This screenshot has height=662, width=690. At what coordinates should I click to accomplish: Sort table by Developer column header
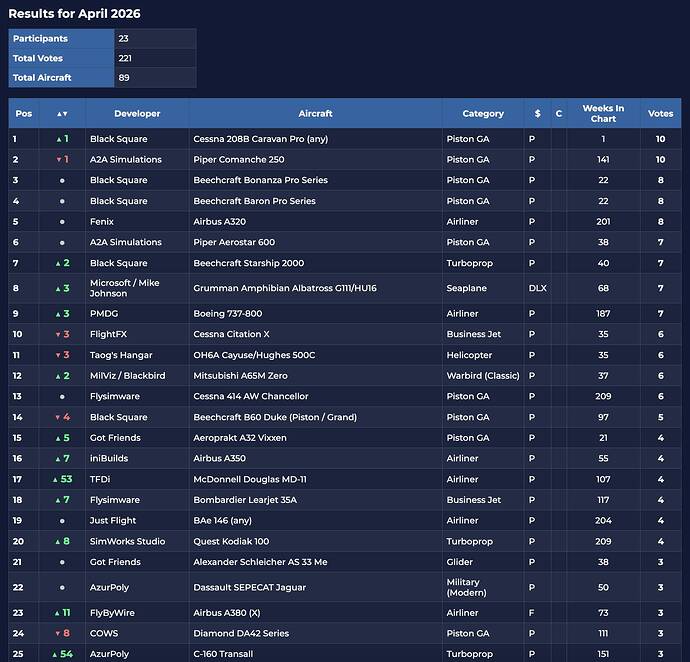pos(137,114)
